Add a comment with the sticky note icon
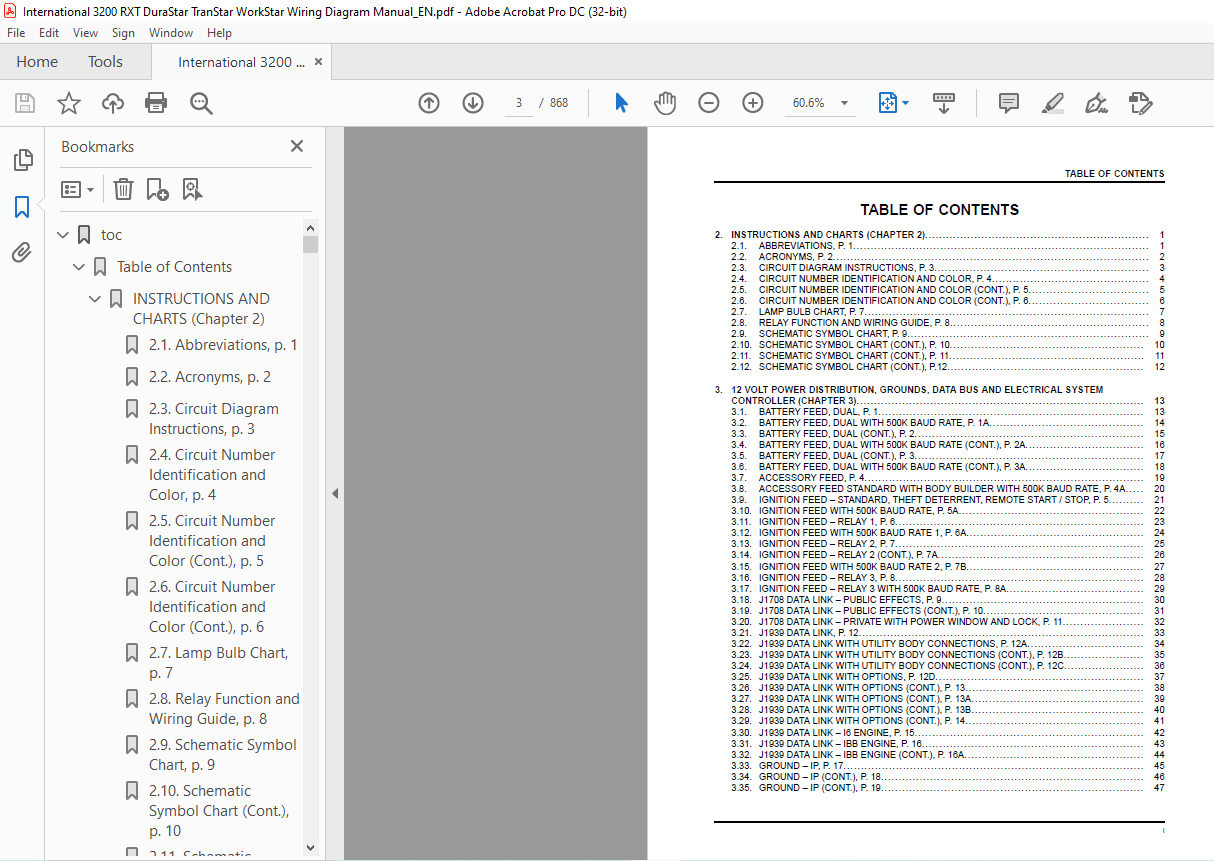This screenshot has width=1214, height=861. click(x=1009, y=103)
